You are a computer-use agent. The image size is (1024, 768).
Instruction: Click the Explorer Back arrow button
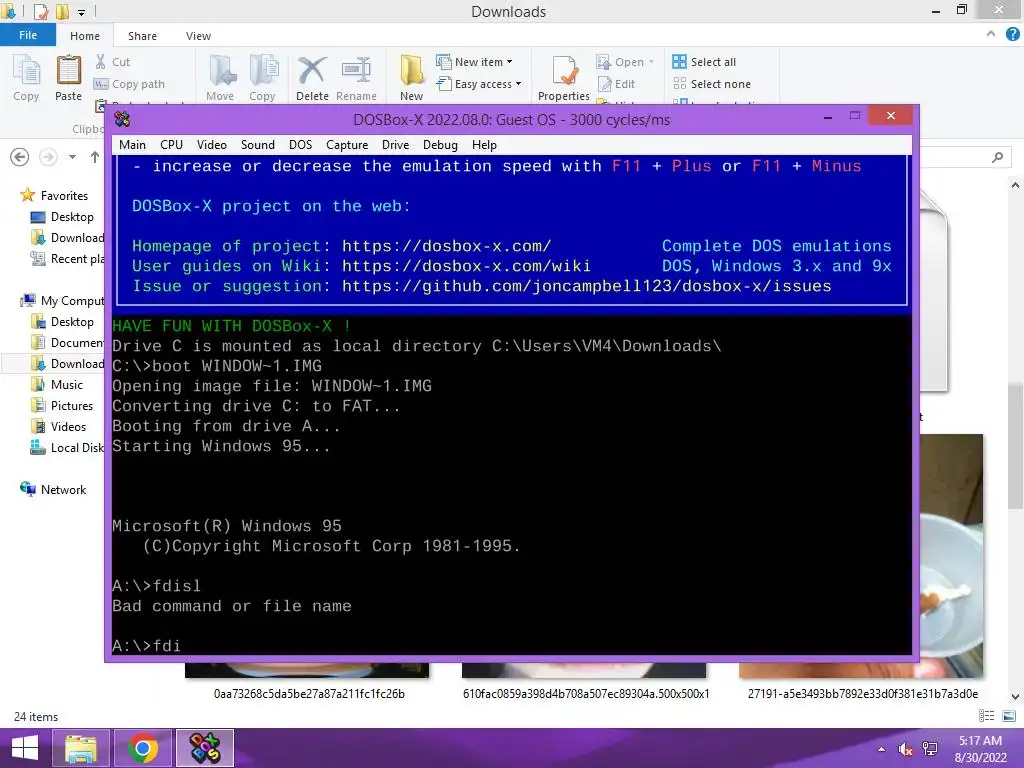click(x=20, y=157)
